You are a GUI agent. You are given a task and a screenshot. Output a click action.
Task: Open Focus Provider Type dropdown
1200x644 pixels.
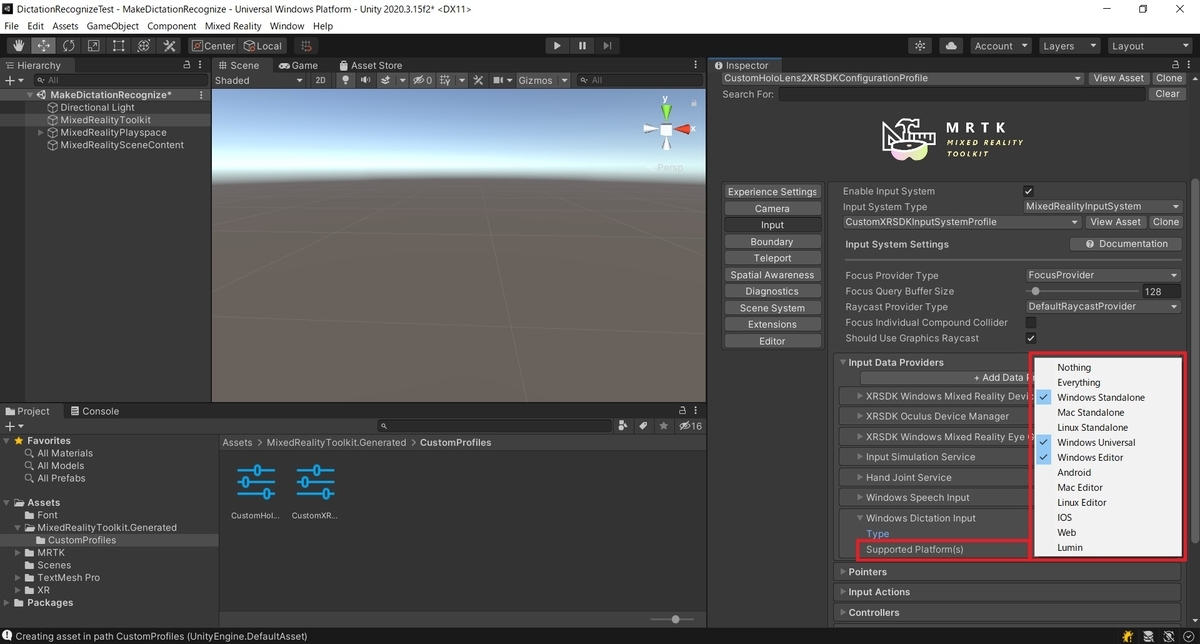point(1103,275)
